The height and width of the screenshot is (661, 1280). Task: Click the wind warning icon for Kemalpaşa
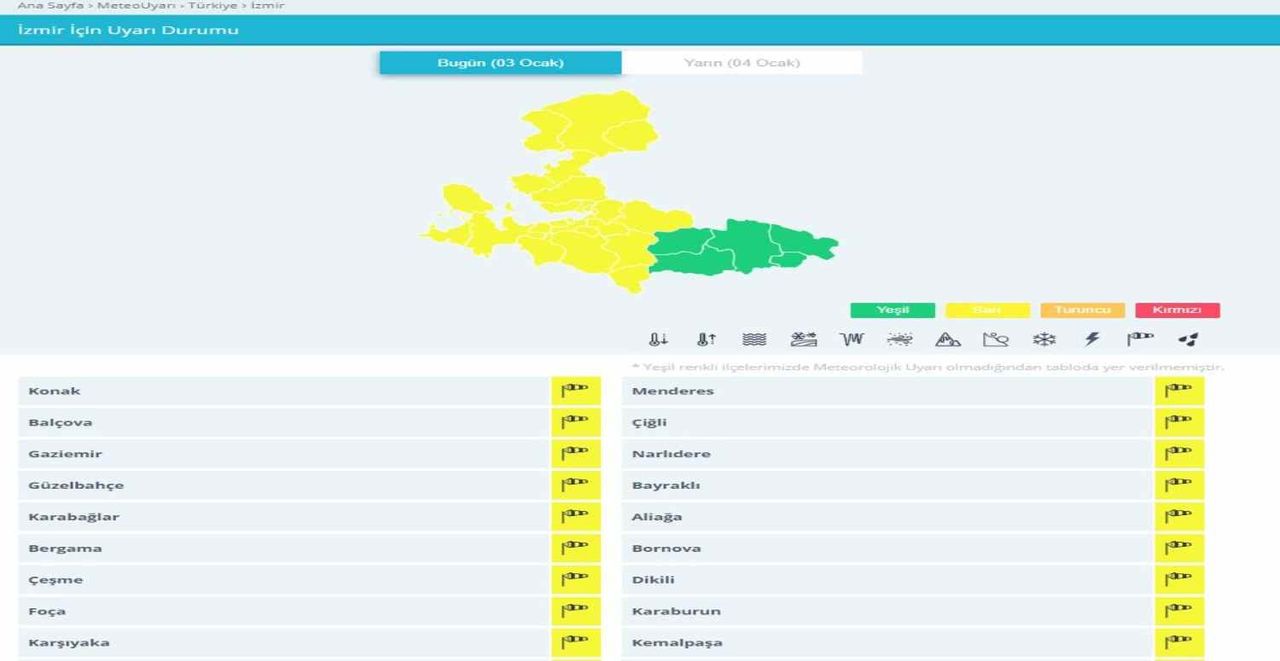pyautogui.click(x=1179, y=642)
